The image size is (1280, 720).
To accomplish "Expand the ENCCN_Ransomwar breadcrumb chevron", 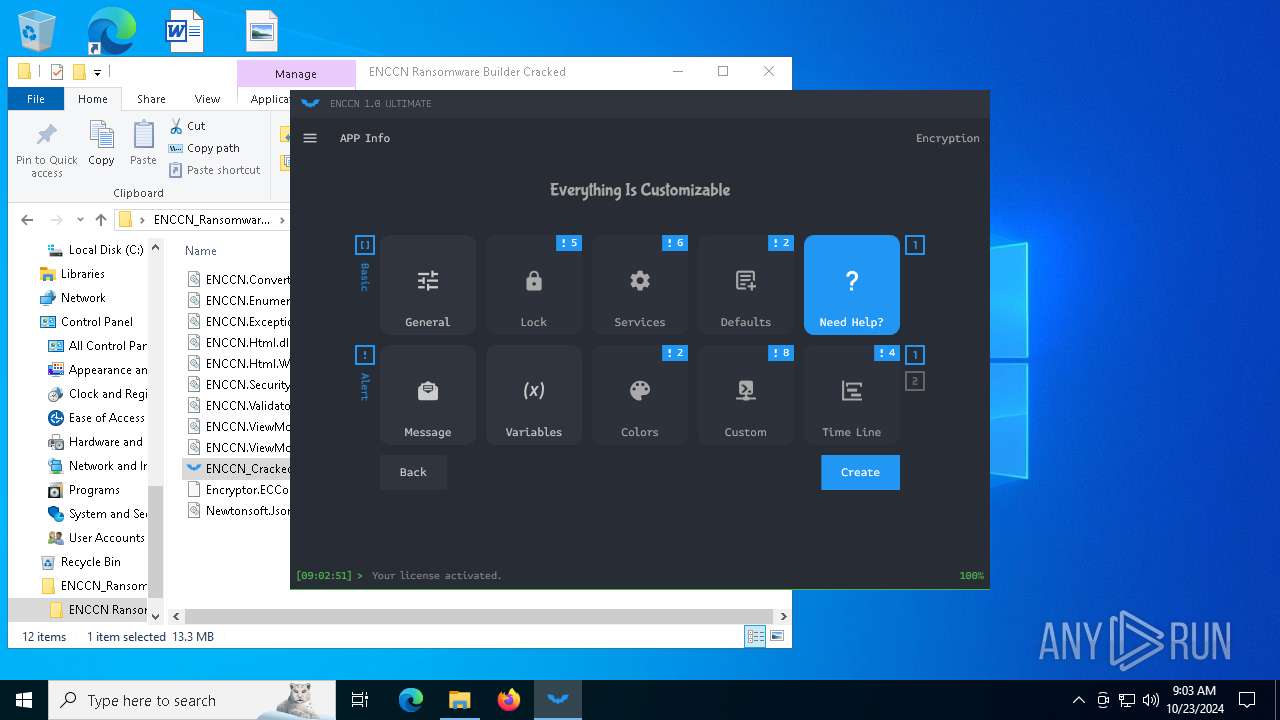I will tap(281, 220).
